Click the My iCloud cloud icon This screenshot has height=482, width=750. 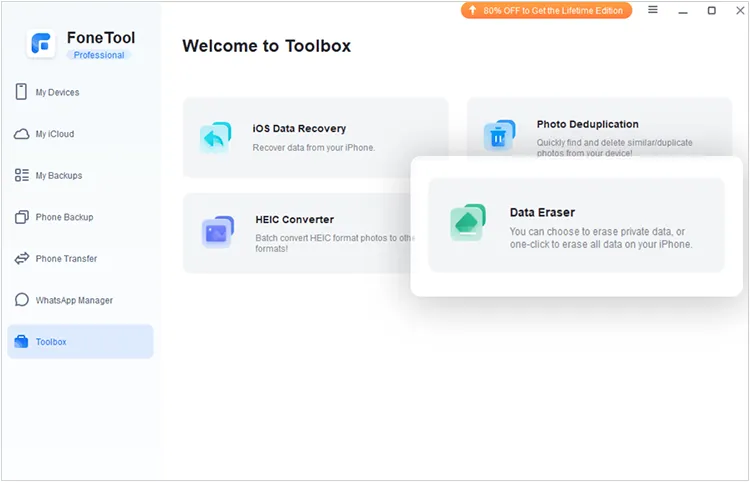(x=22, y=134)
